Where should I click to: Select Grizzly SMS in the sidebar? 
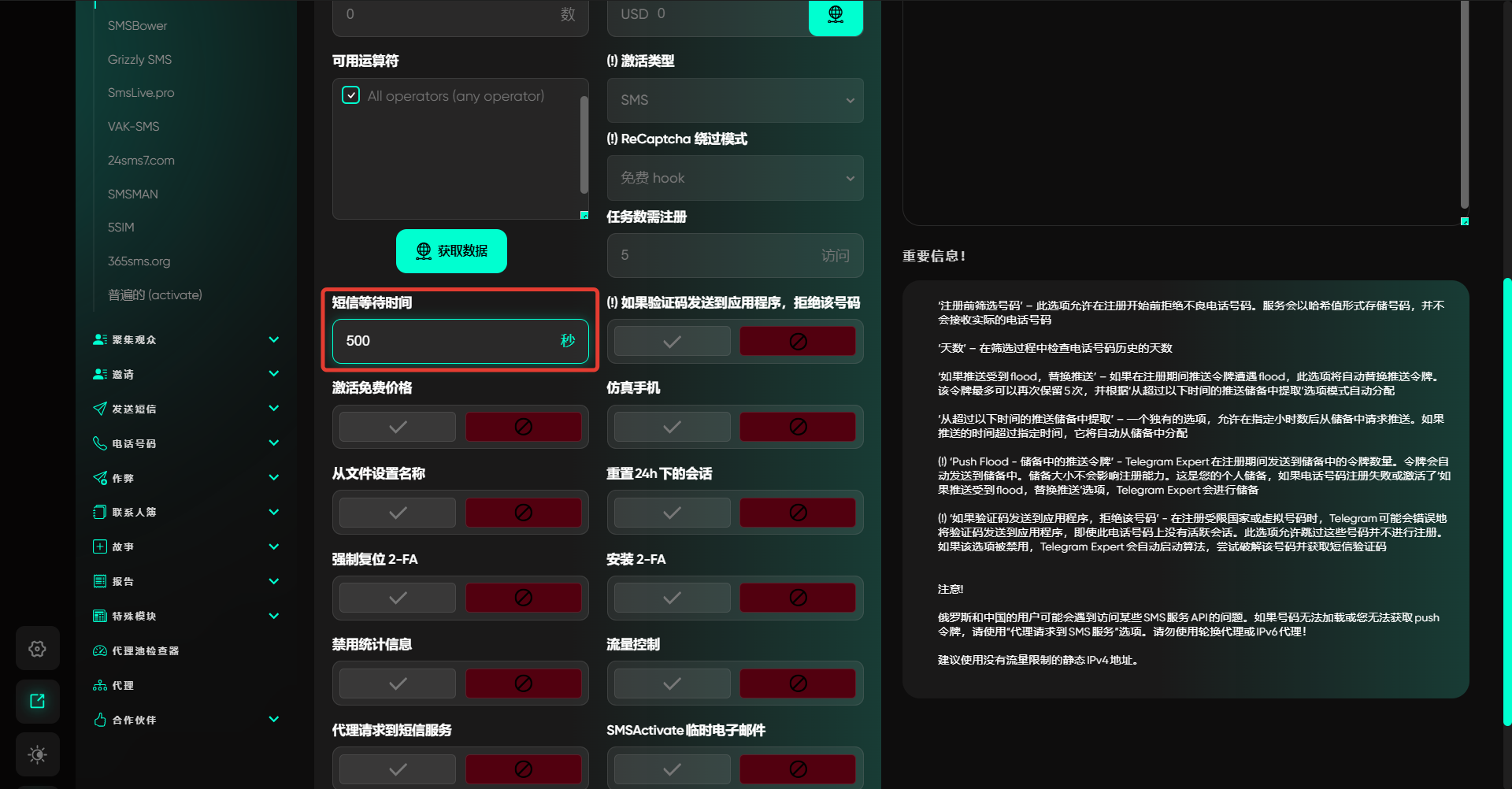pyautogui.click(x=139, y=60)
